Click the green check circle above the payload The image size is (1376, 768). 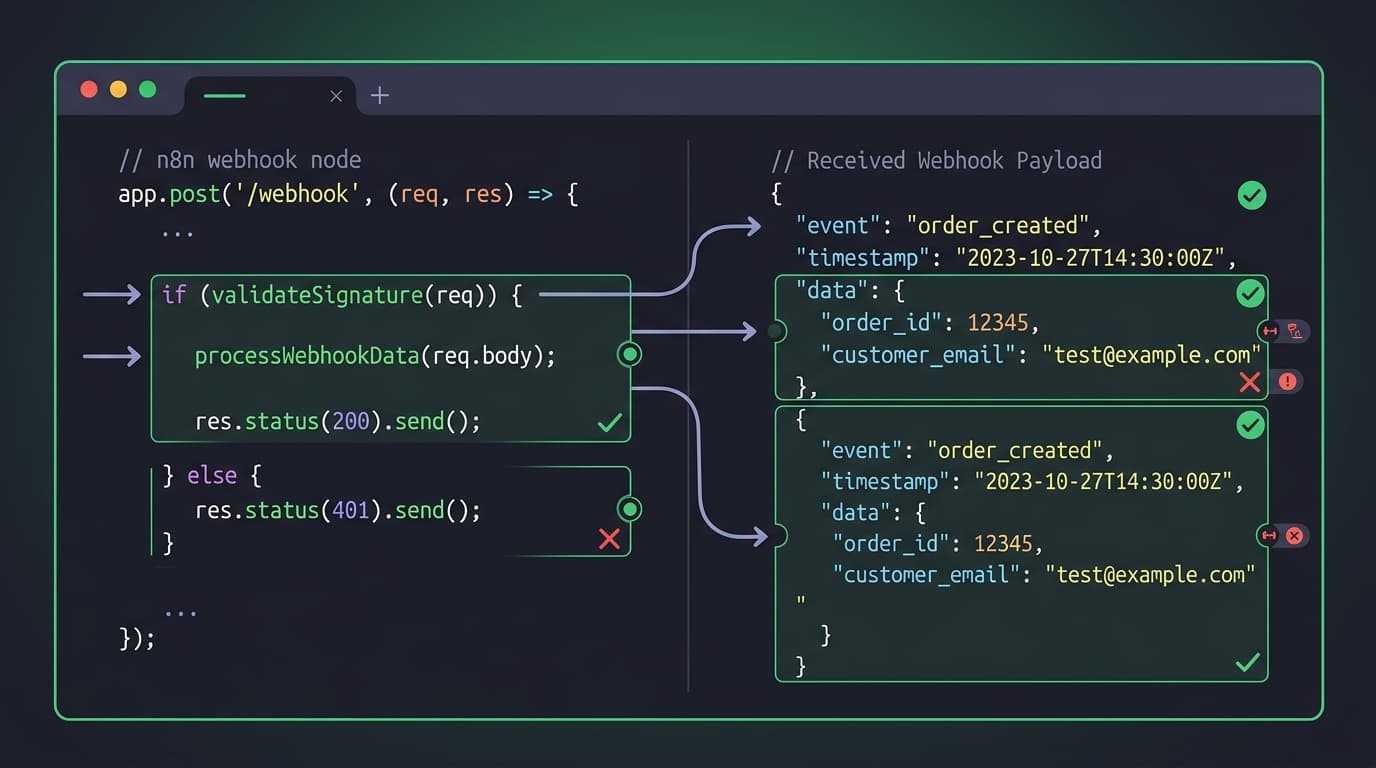1251,195
